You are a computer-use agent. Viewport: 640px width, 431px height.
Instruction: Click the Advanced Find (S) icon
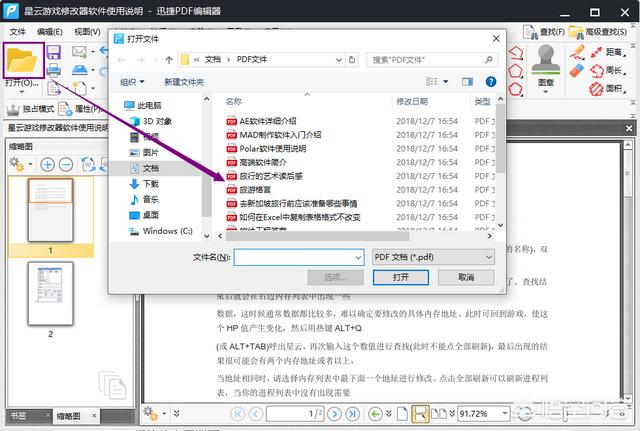[x=576, y=32]
